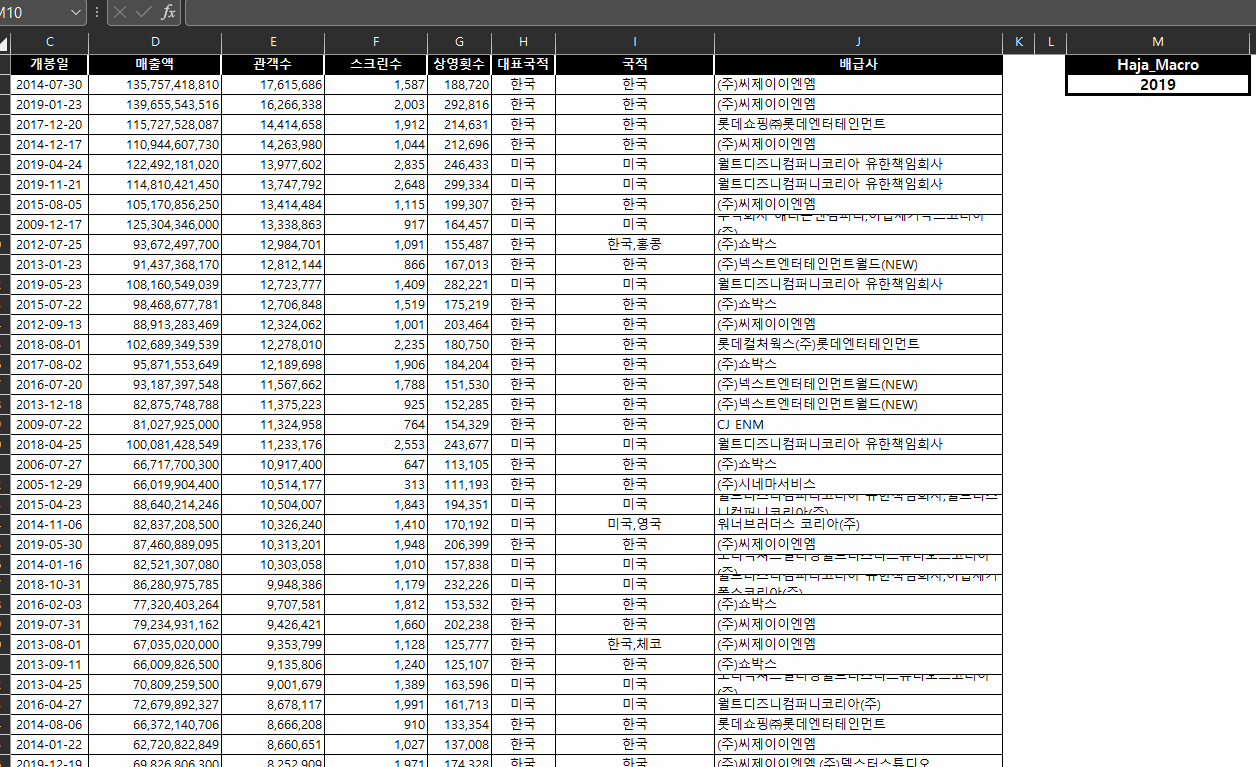The width and height of the screenshot is (1256, 767).
Task: Click the Name Box showing M10
Action: point(35,12)
